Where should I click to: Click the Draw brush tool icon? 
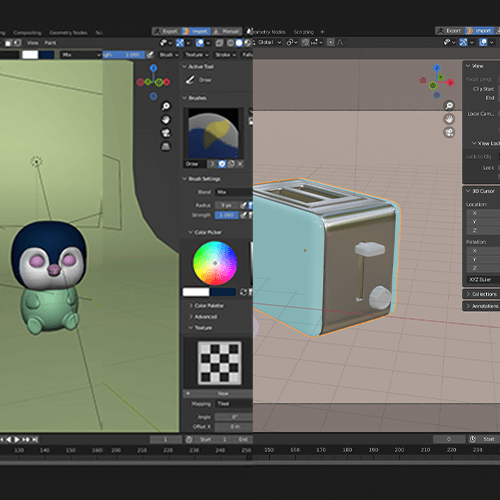tap(190, 80)
